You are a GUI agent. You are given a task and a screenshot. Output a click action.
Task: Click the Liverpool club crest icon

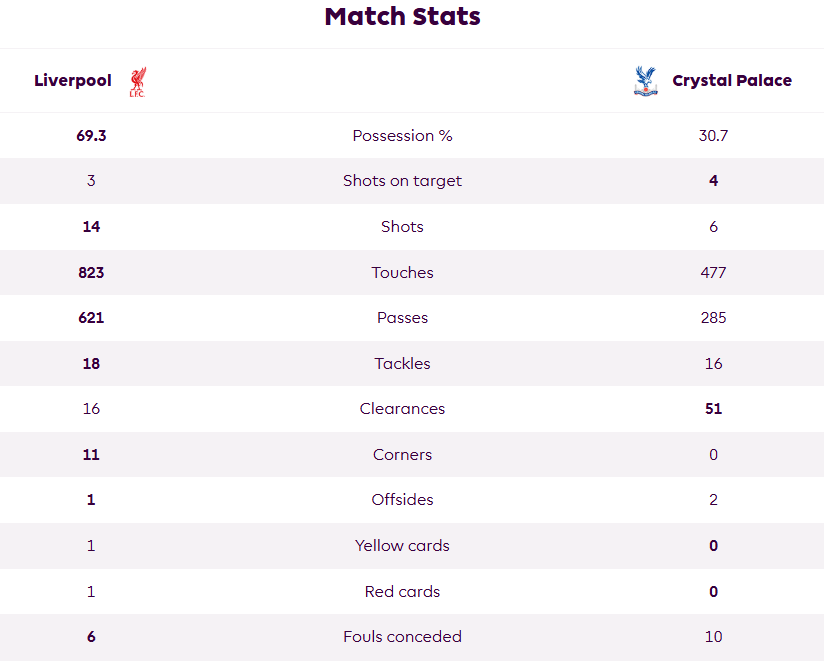coord(138,81)
